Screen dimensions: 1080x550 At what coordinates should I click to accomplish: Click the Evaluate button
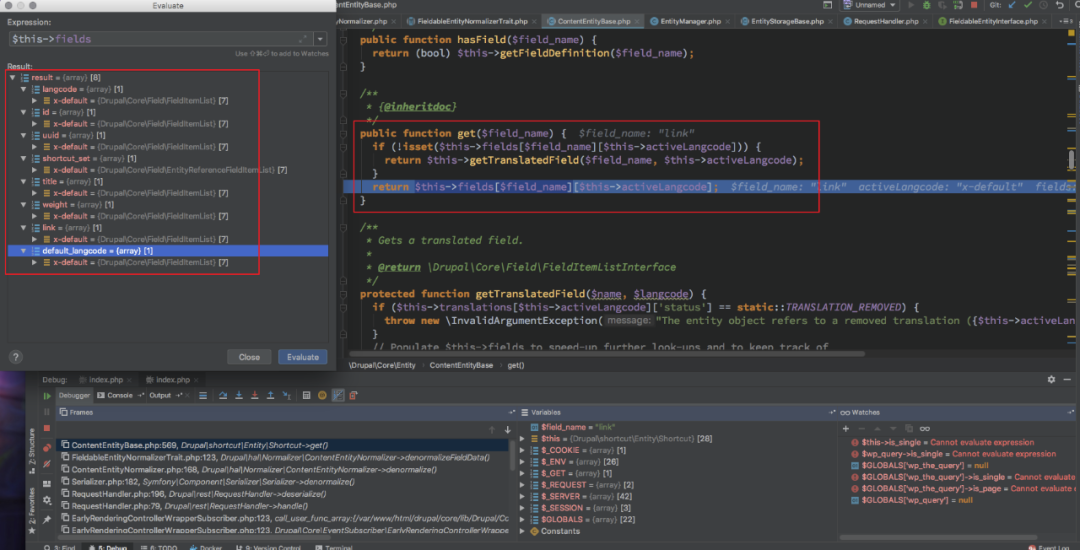(303, 357)
